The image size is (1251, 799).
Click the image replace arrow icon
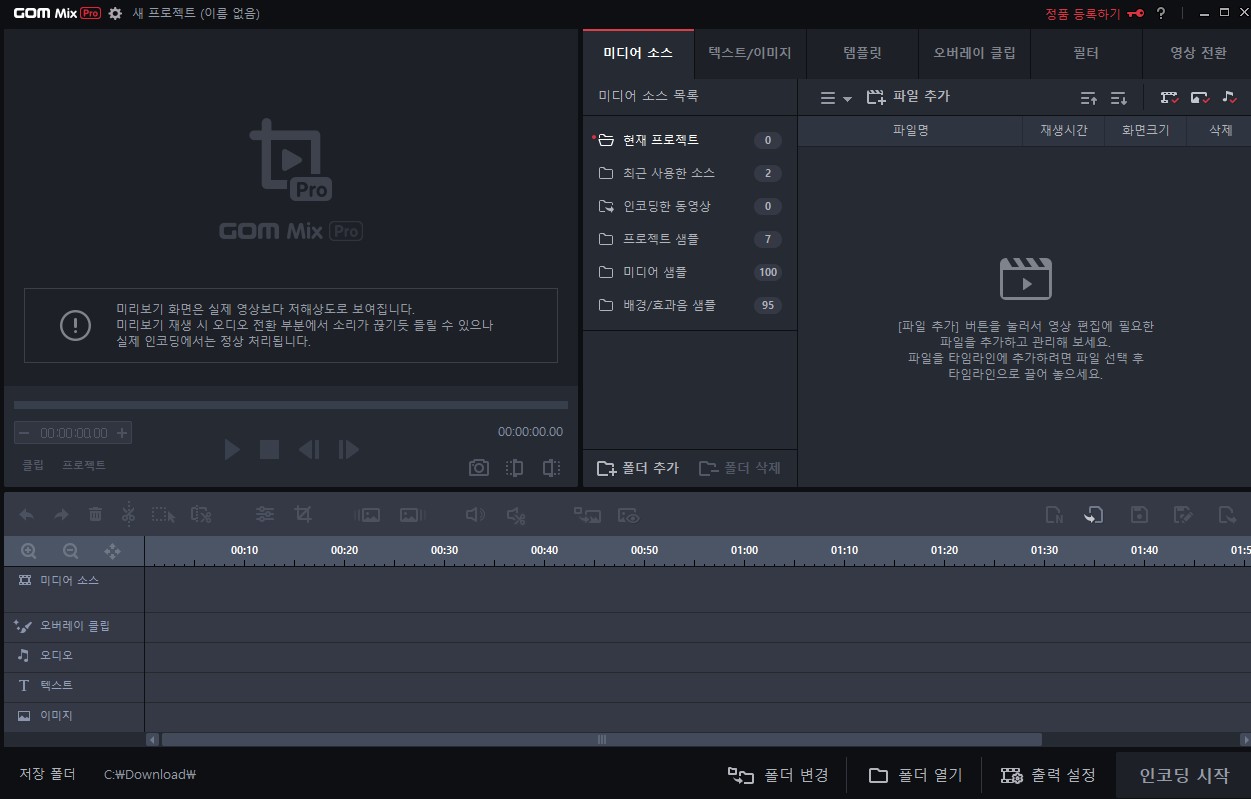click(587, 515)
